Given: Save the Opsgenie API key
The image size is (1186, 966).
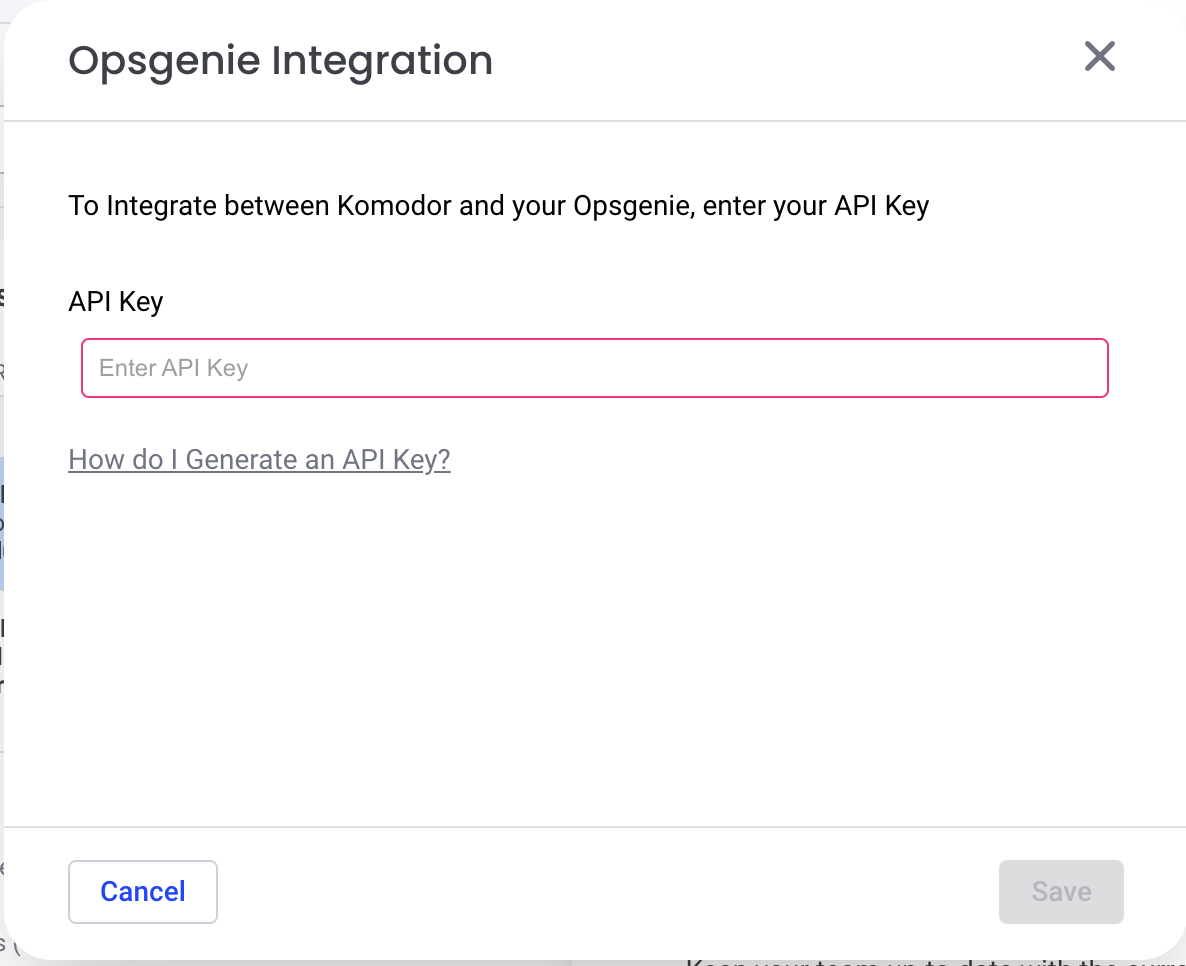Looking at the screenshot, I should click(x=1061, y=892).
